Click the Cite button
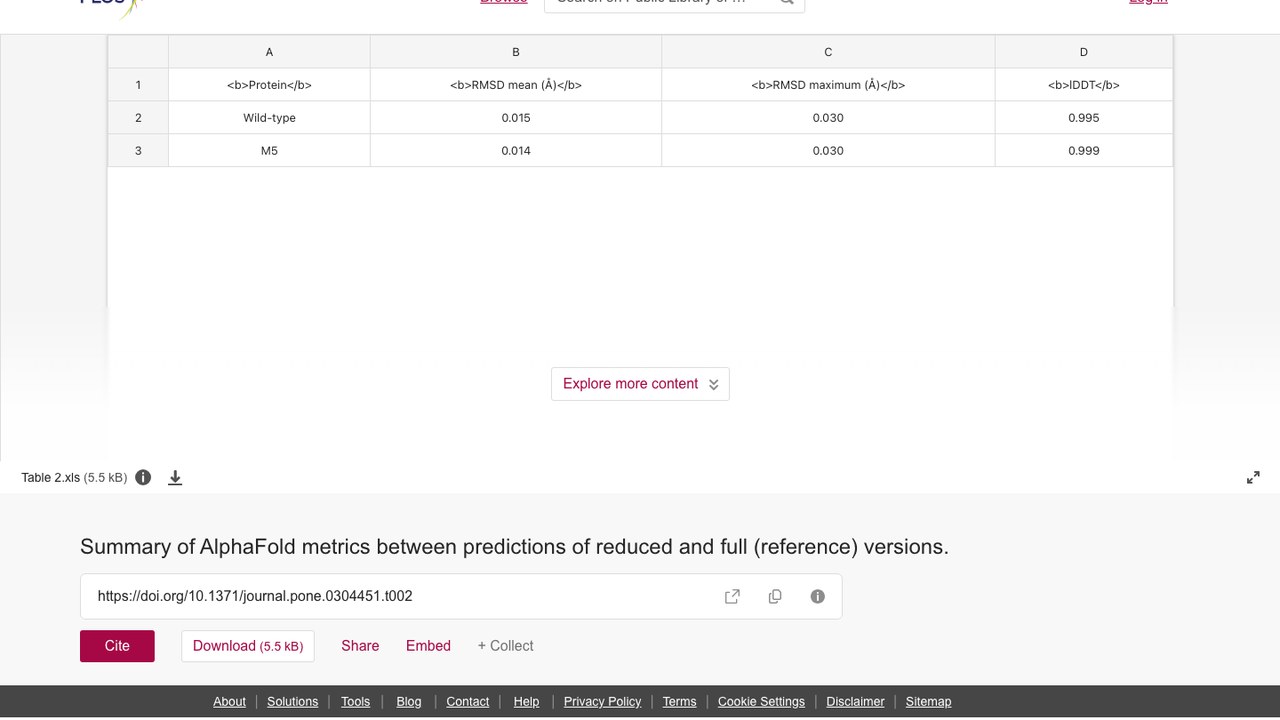The width and height of the screenshot is (1280, 720). pyautogui.click(x=117, y=646)
